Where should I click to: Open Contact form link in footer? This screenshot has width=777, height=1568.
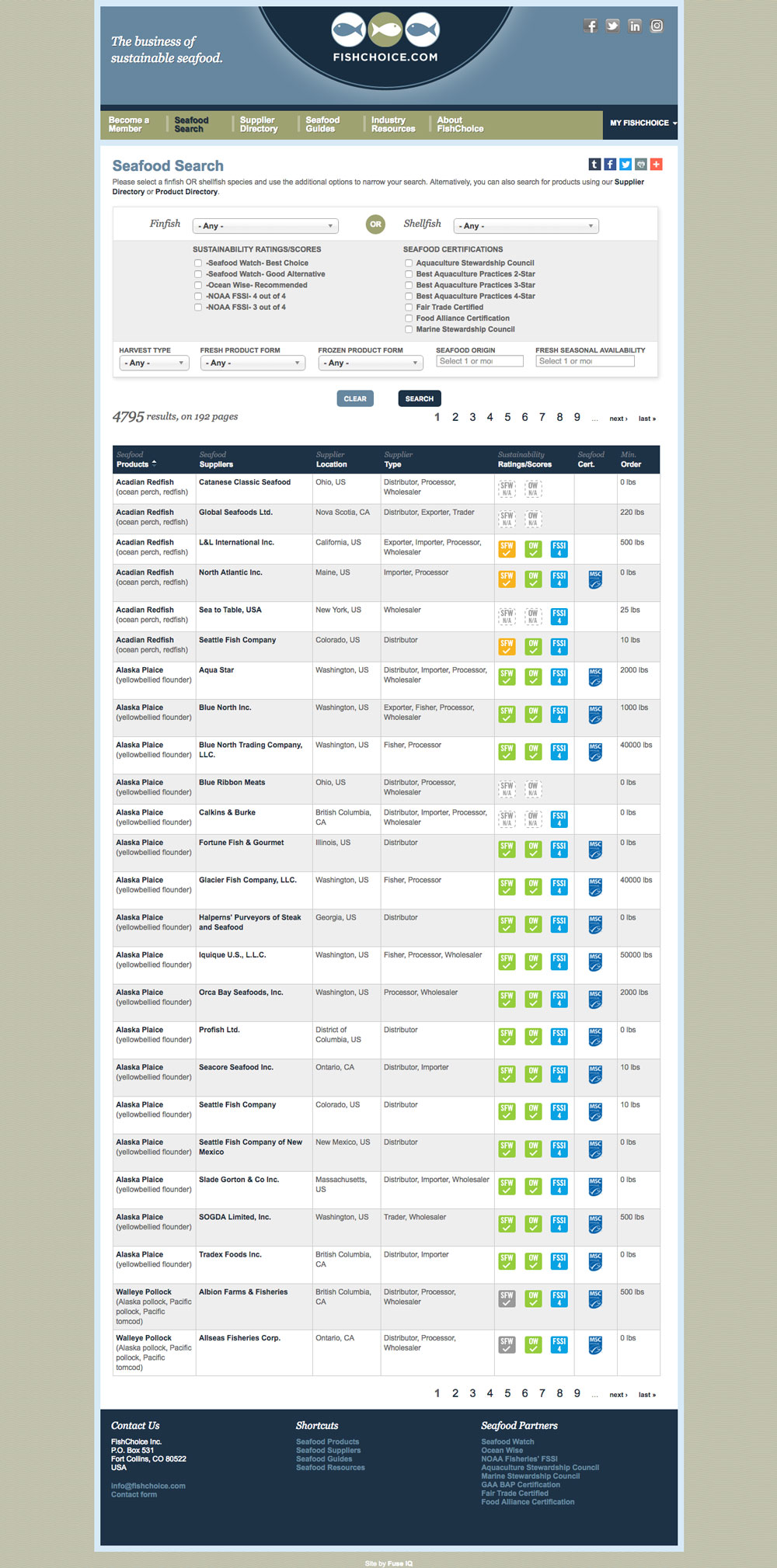click(134, 1494)
